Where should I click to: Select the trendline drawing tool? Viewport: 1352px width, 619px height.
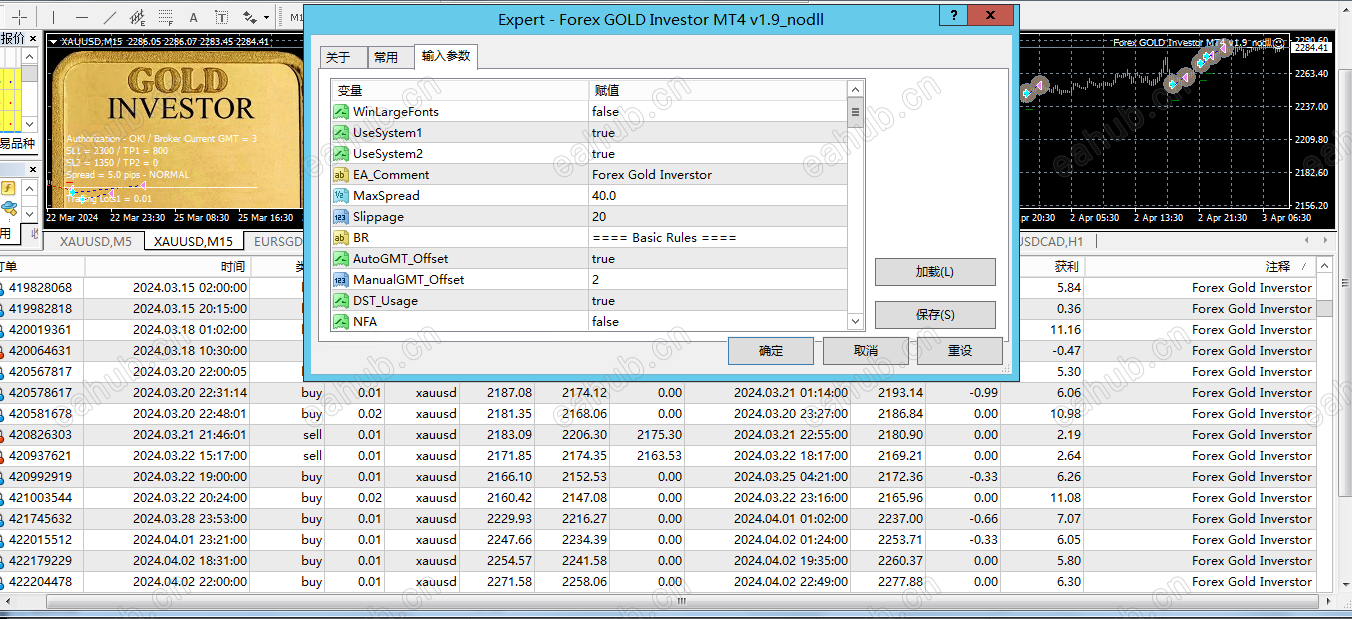(x=111, y=17)
